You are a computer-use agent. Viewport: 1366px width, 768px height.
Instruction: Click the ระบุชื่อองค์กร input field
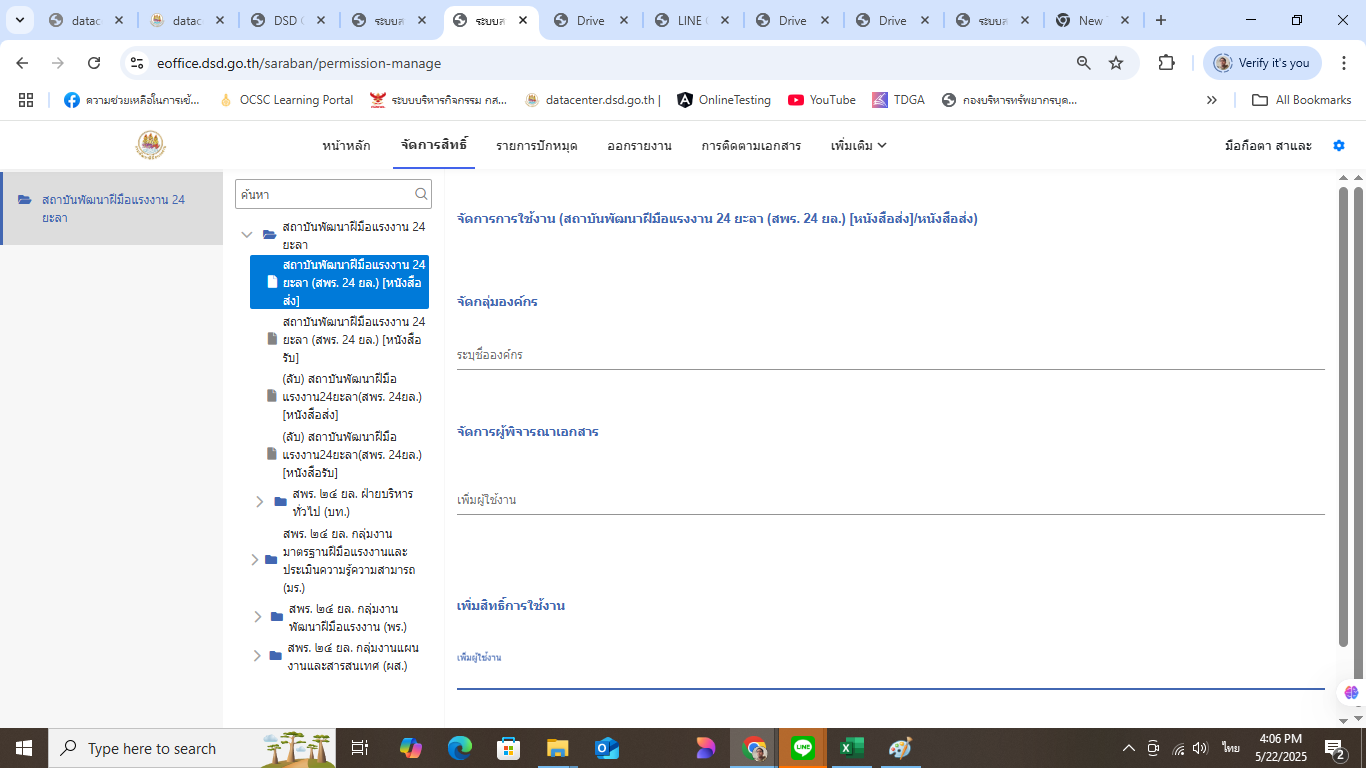click(890, 355)
